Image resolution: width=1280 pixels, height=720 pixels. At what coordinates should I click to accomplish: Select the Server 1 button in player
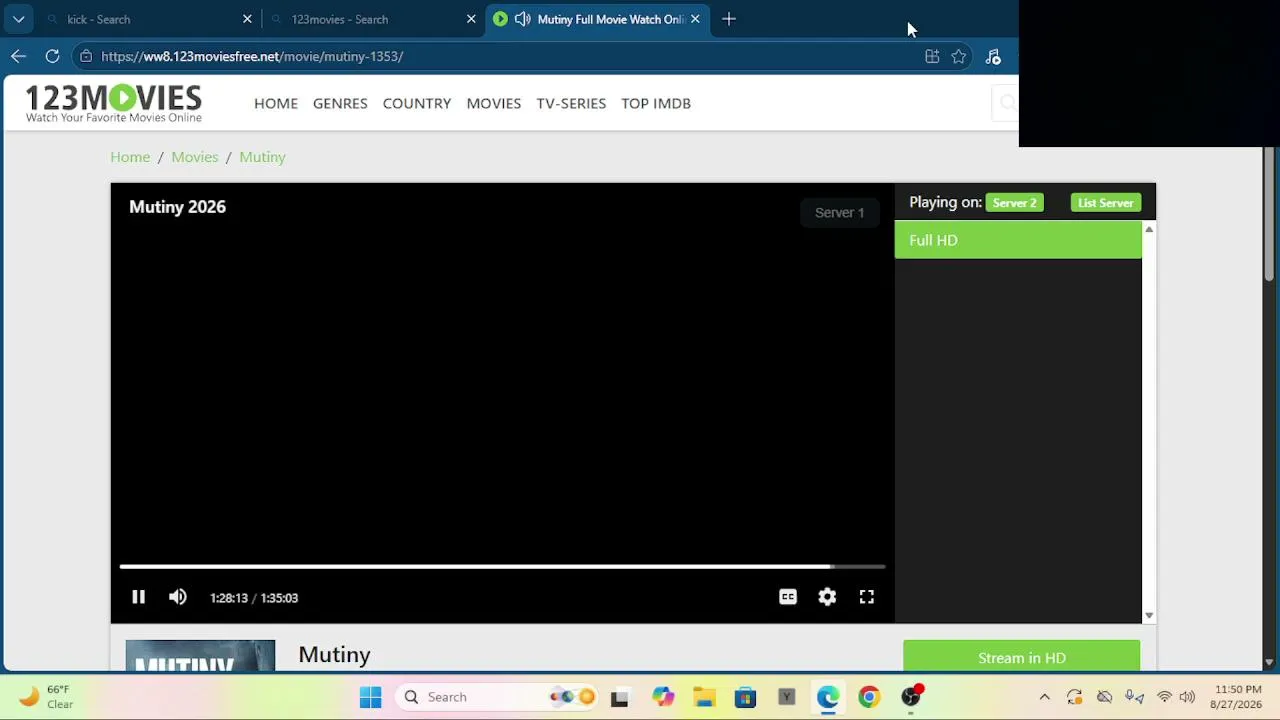pyautogui.click(x=839, y=212)
